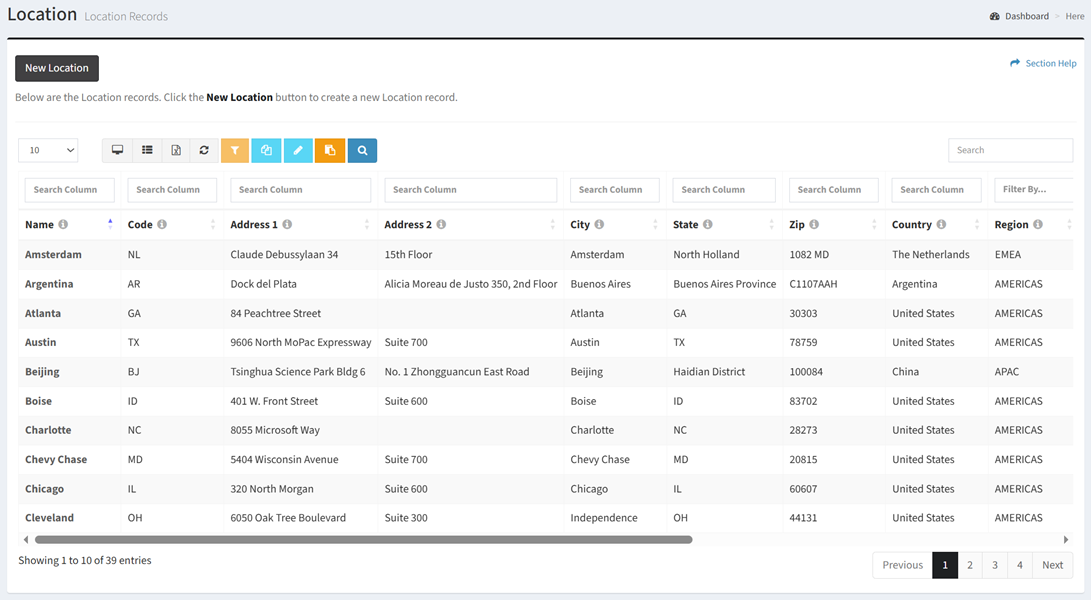This screenshot has width=1091, height=600.
Task: Click the list view icon in toolbar
Action: tap(147, 150)
